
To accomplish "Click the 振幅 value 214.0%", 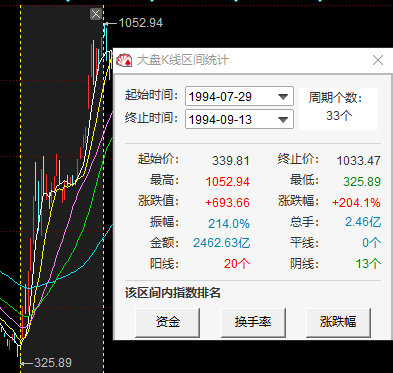I will [x=229, y=224].
